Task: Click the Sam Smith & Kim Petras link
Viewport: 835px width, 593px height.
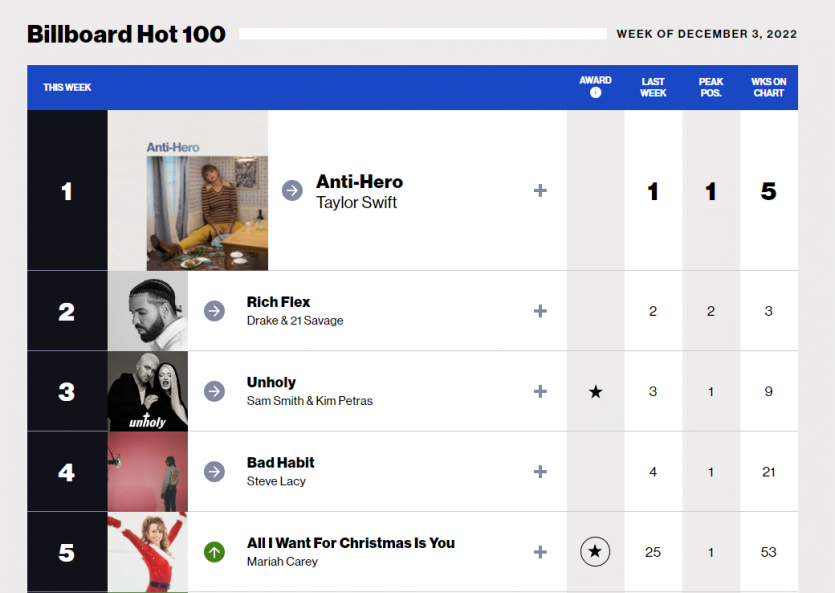Action: [310, 401]
